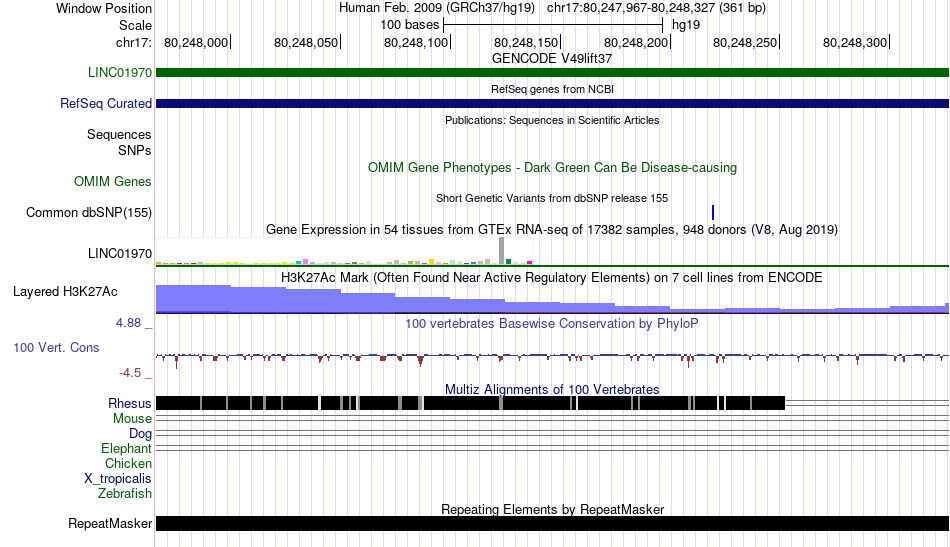
Task: Click the Zebrafish alignment species label
Action: [125, 494]
